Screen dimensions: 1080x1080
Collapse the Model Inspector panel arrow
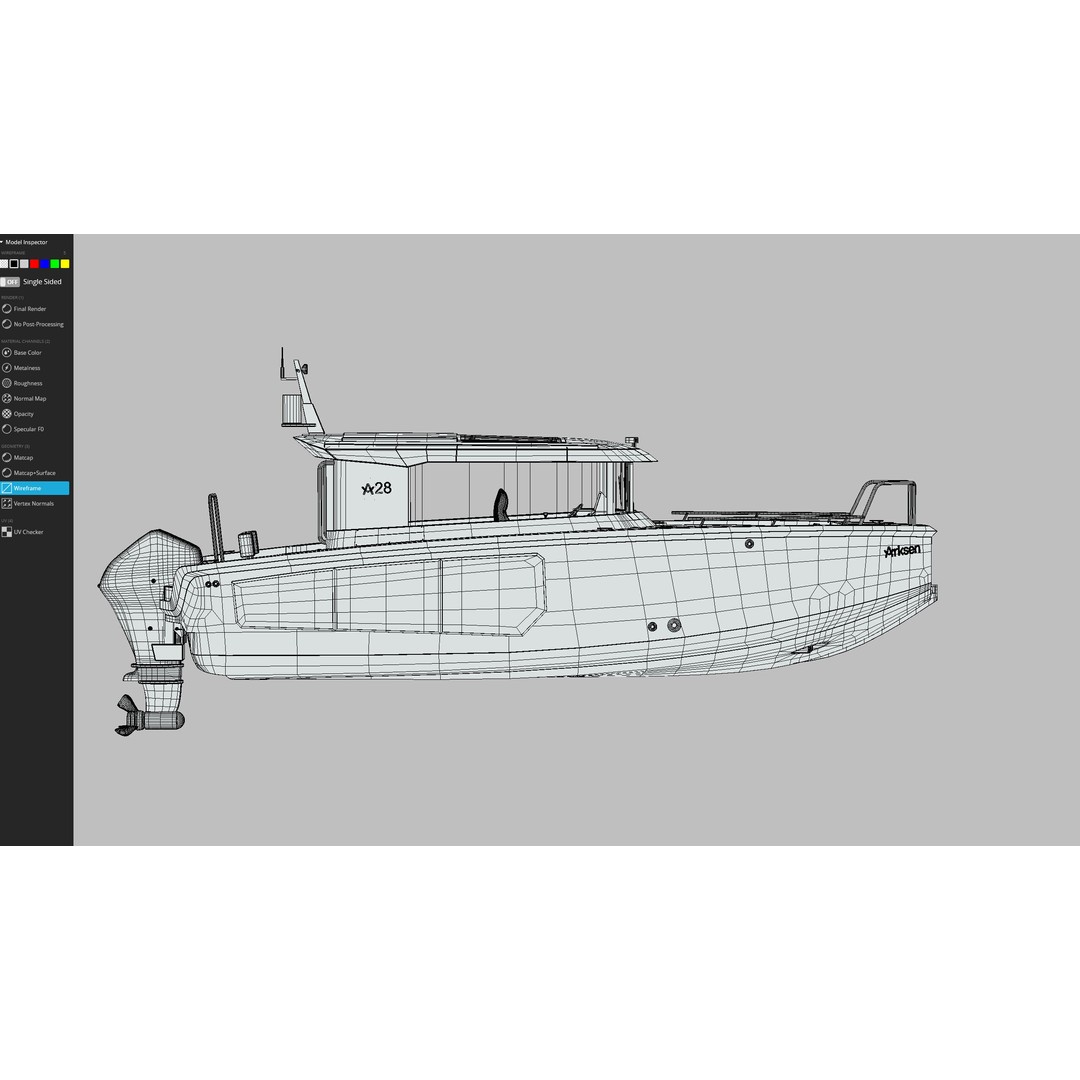(x=2, y=242)
